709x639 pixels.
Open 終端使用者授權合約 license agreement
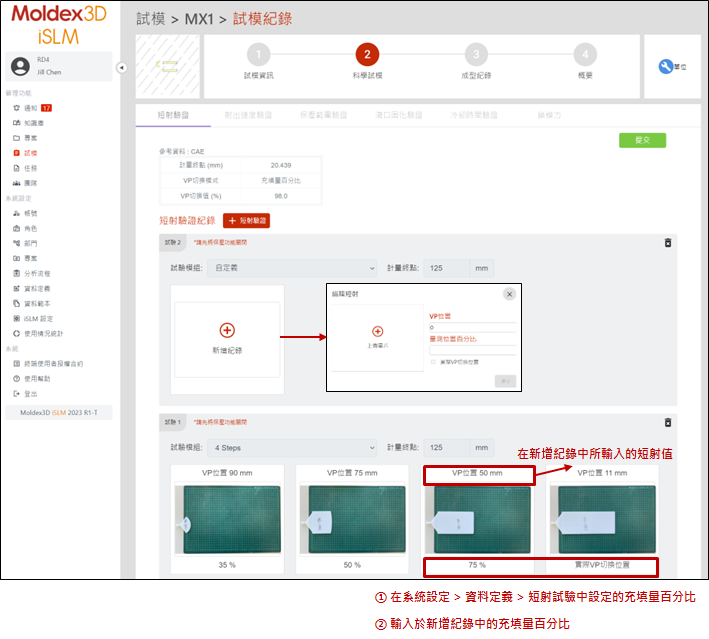[48, 364]
